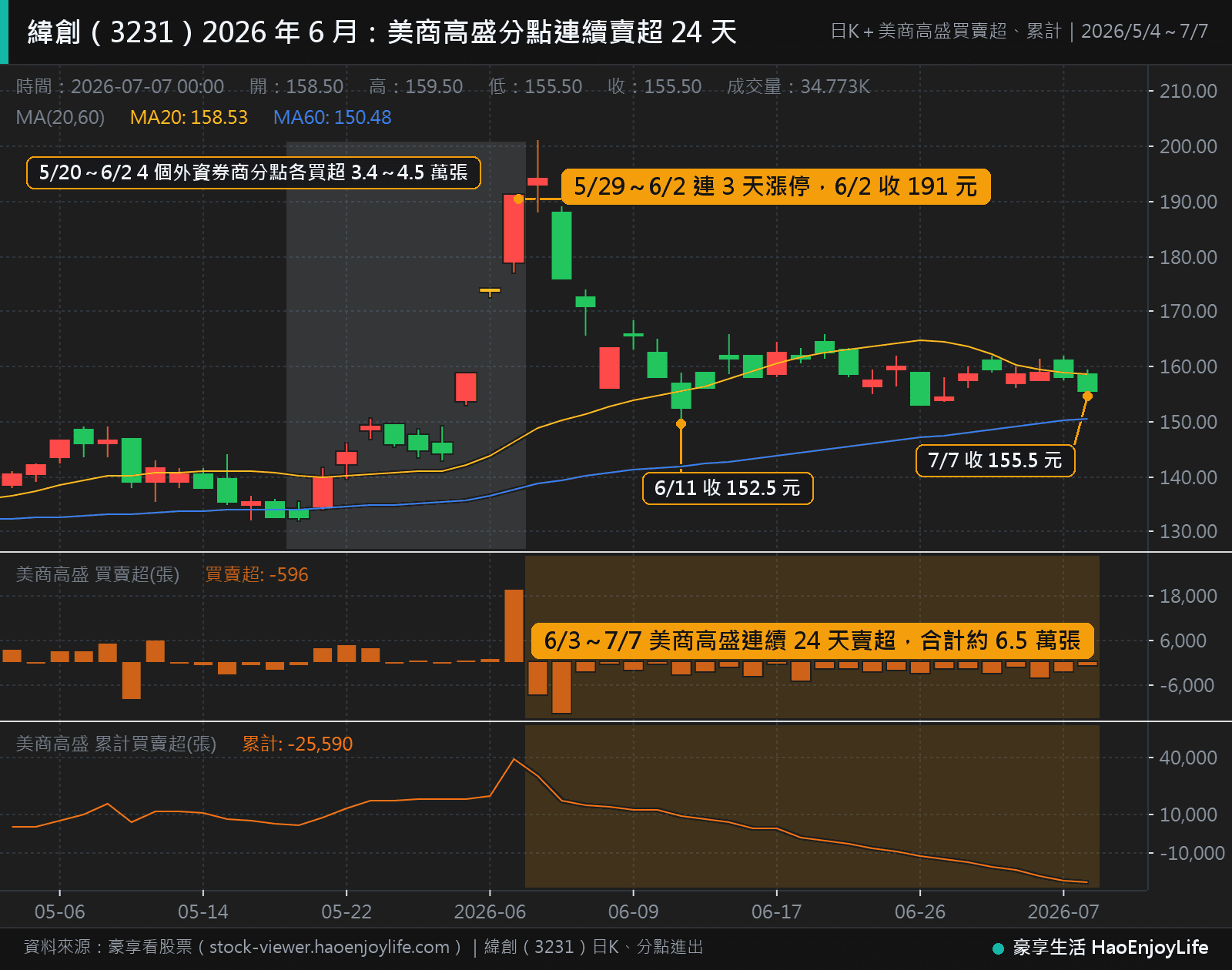Open the stock-viewer.haoenjoylife.com source link

pyautogui.click(x=330, y=947)
